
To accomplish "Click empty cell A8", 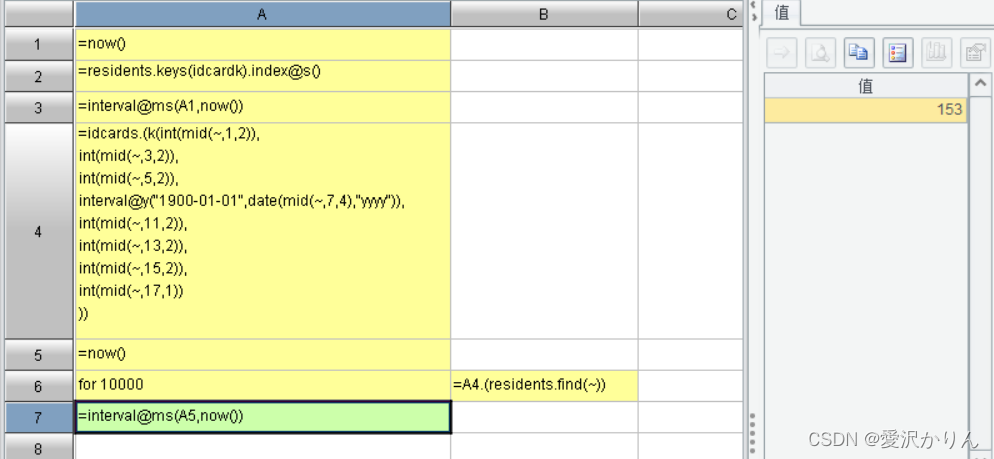I will pyautogui.click(x=262, y=447).
